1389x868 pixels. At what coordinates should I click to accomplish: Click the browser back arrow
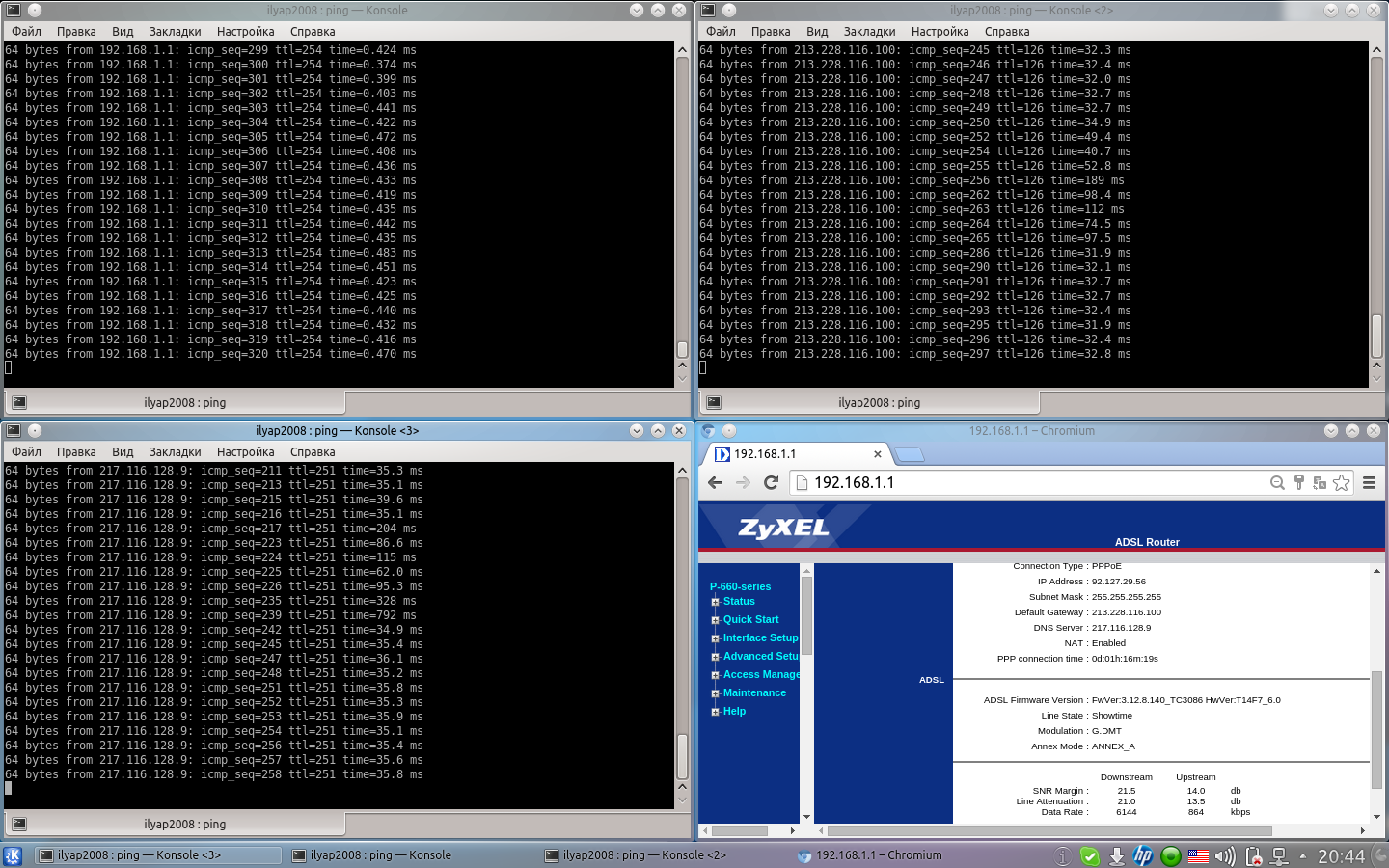pos(715,483)
